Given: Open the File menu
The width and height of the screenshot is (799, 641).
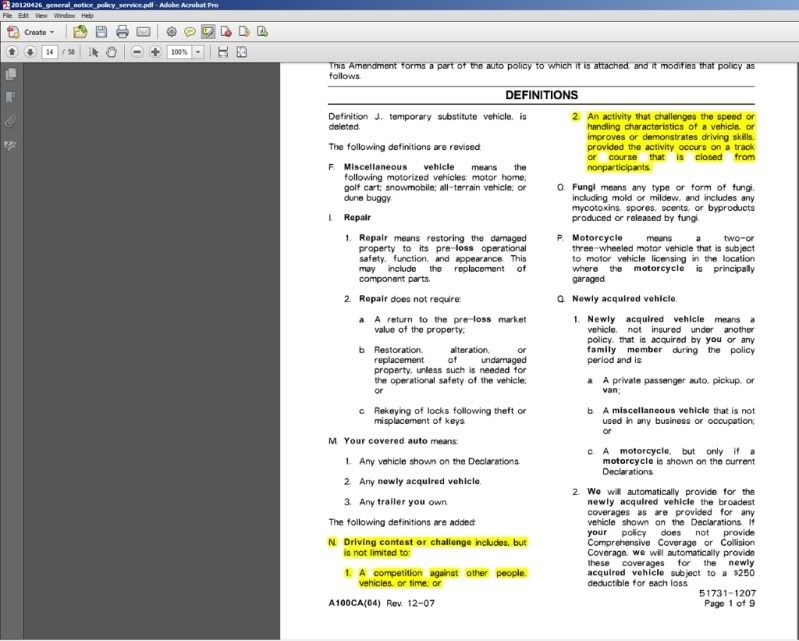Looking at the screenshot, I should point(8,17).
